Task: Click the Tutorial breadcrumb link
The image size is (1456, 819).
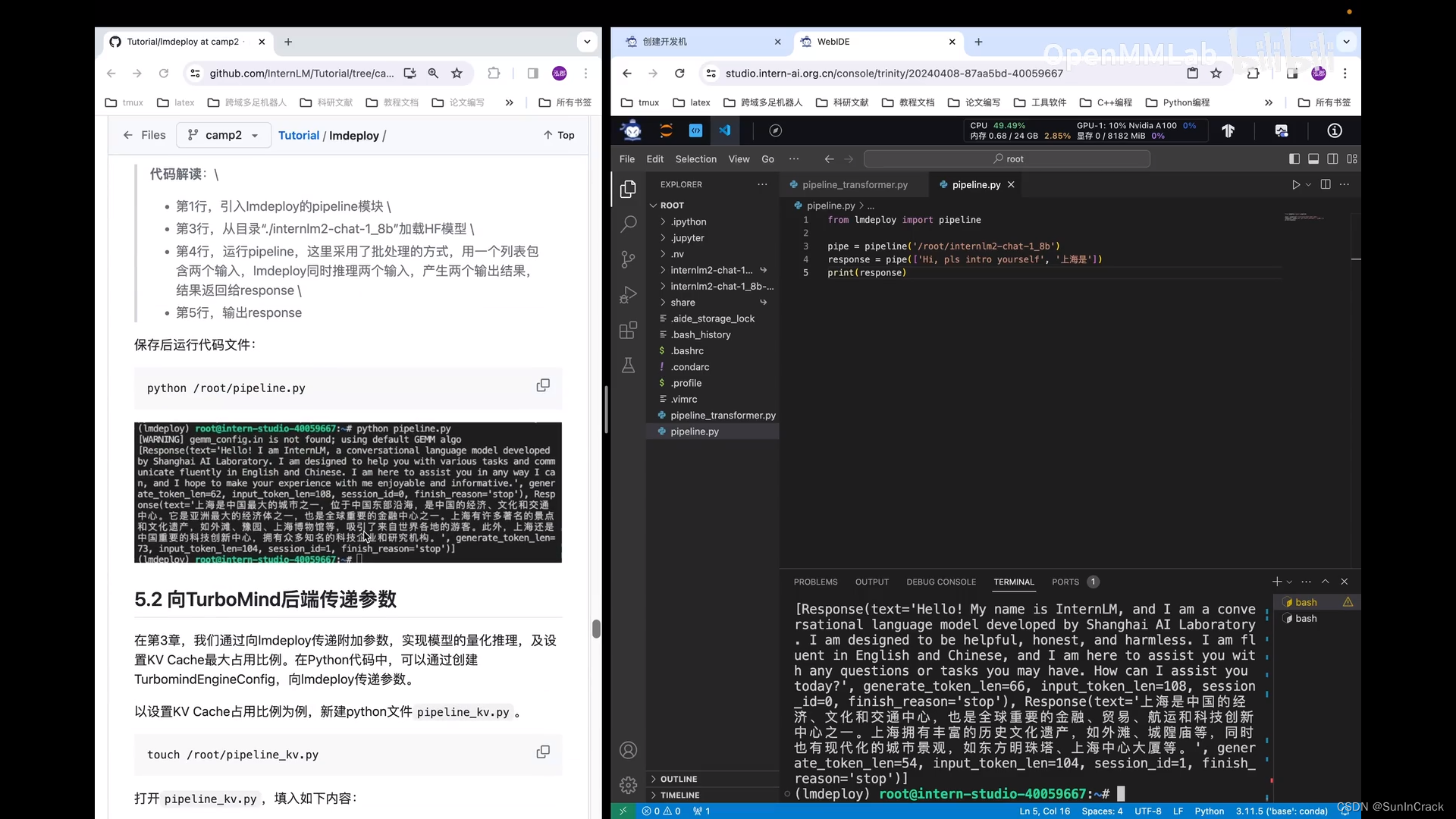Action: [x=298, y=135]
